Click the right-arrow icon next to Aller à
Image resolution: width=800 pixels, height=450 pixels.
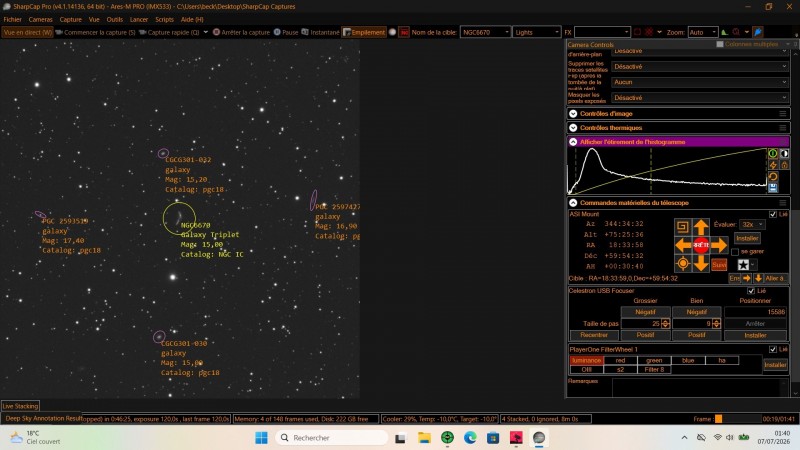tap(747, 278)
